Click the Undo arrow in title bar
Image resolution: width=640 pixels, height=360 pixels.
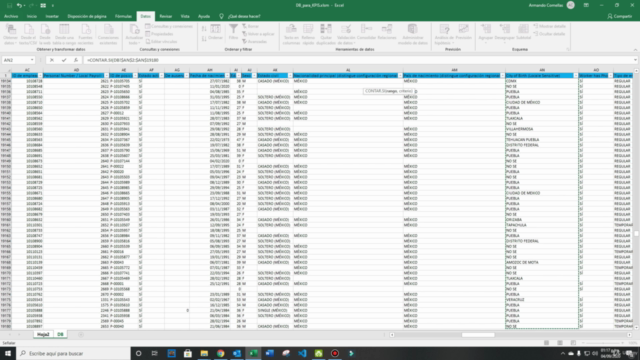click(19, 5)
